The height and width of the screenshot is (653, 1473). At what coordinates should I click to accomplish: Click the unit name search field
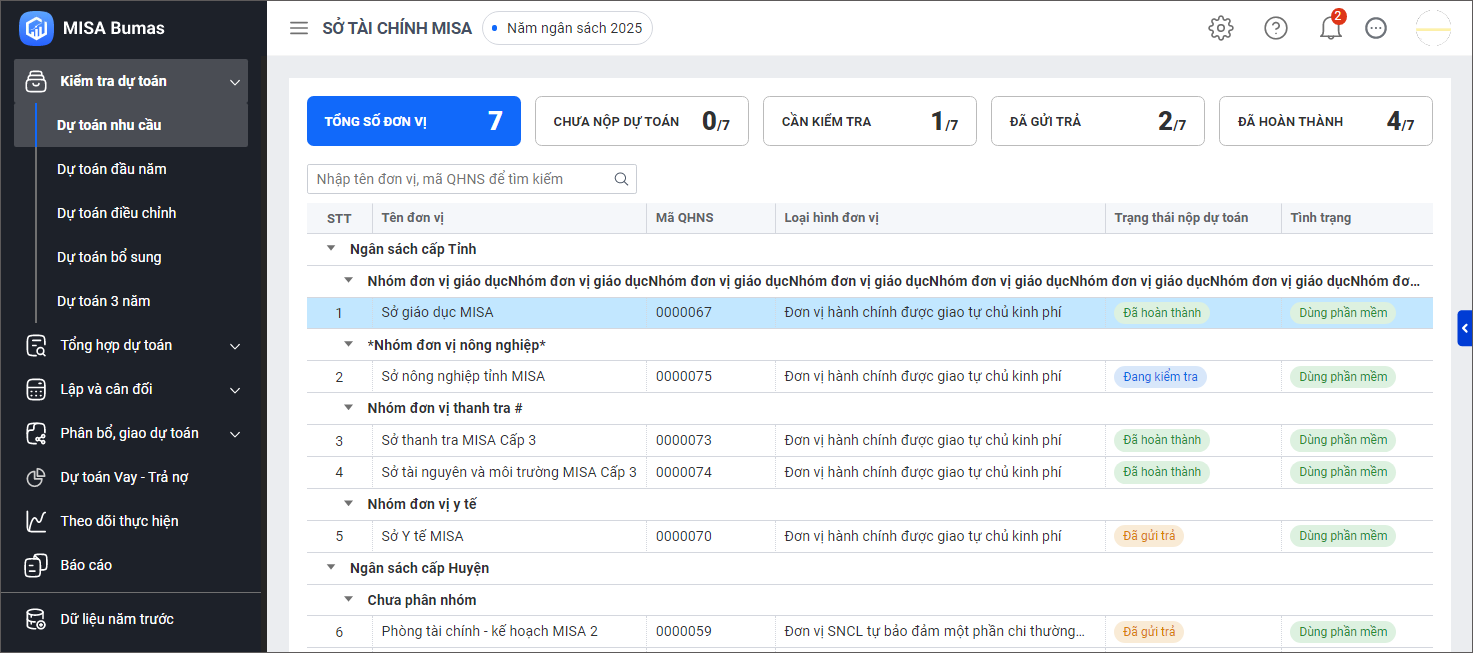pos(460,179)
